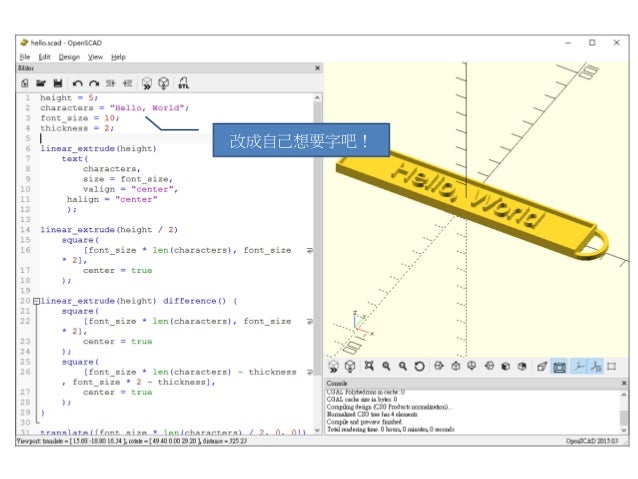Click "linear_extrude(height / 2)" on line 14

[x=109, y=230]
